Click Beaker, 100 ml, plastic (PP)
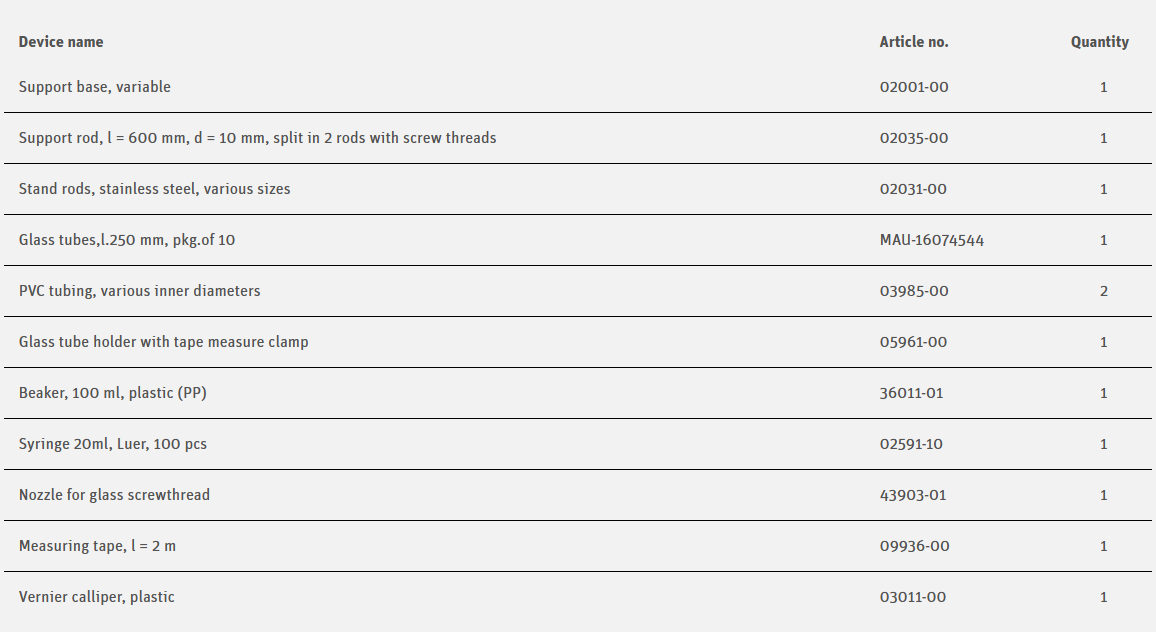The image size is (1156, 632). coord(113,393)
